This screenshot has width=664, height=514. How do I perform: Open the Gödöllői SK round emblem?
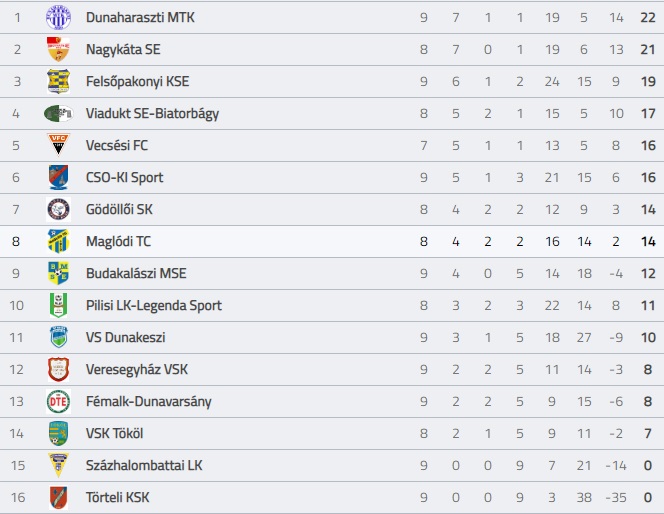[58, 209]
